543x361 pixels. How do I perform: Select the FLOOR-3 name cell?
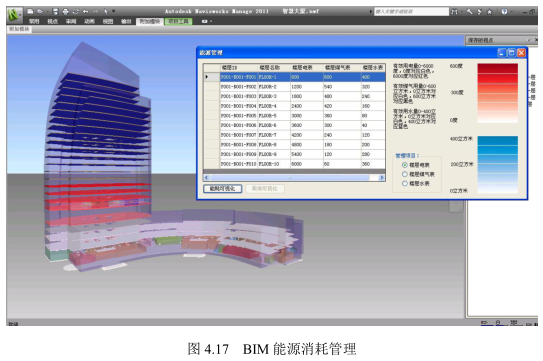[274, 96]
